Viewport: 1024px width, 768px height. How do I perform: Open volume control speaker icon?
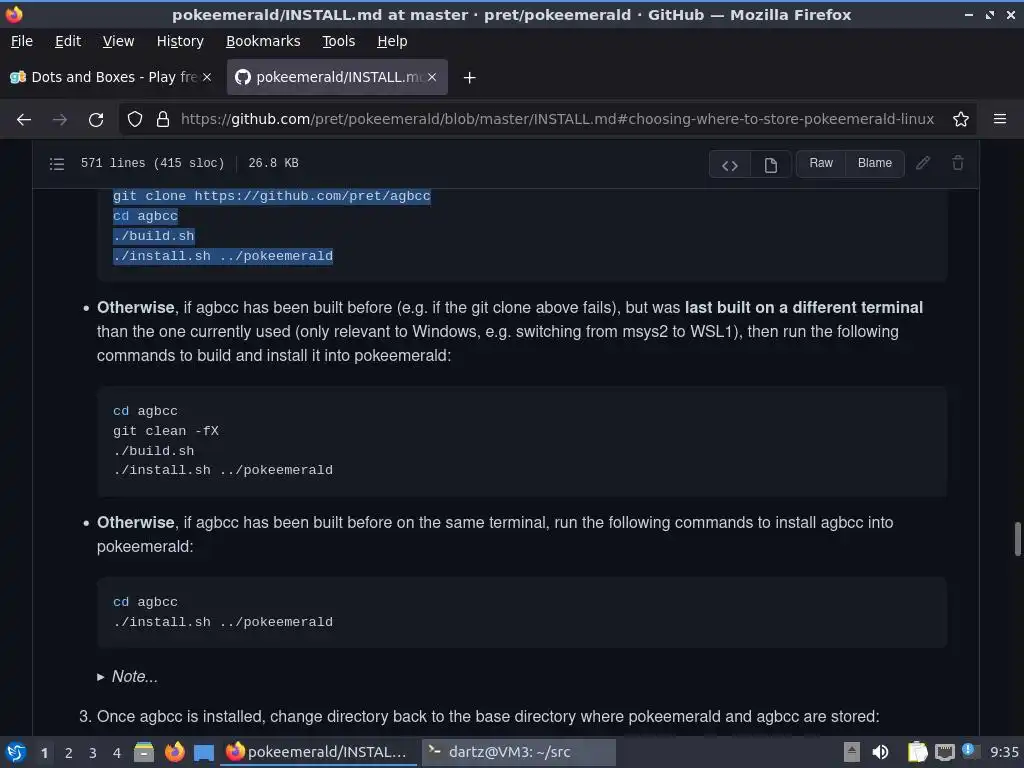[881, 752]
